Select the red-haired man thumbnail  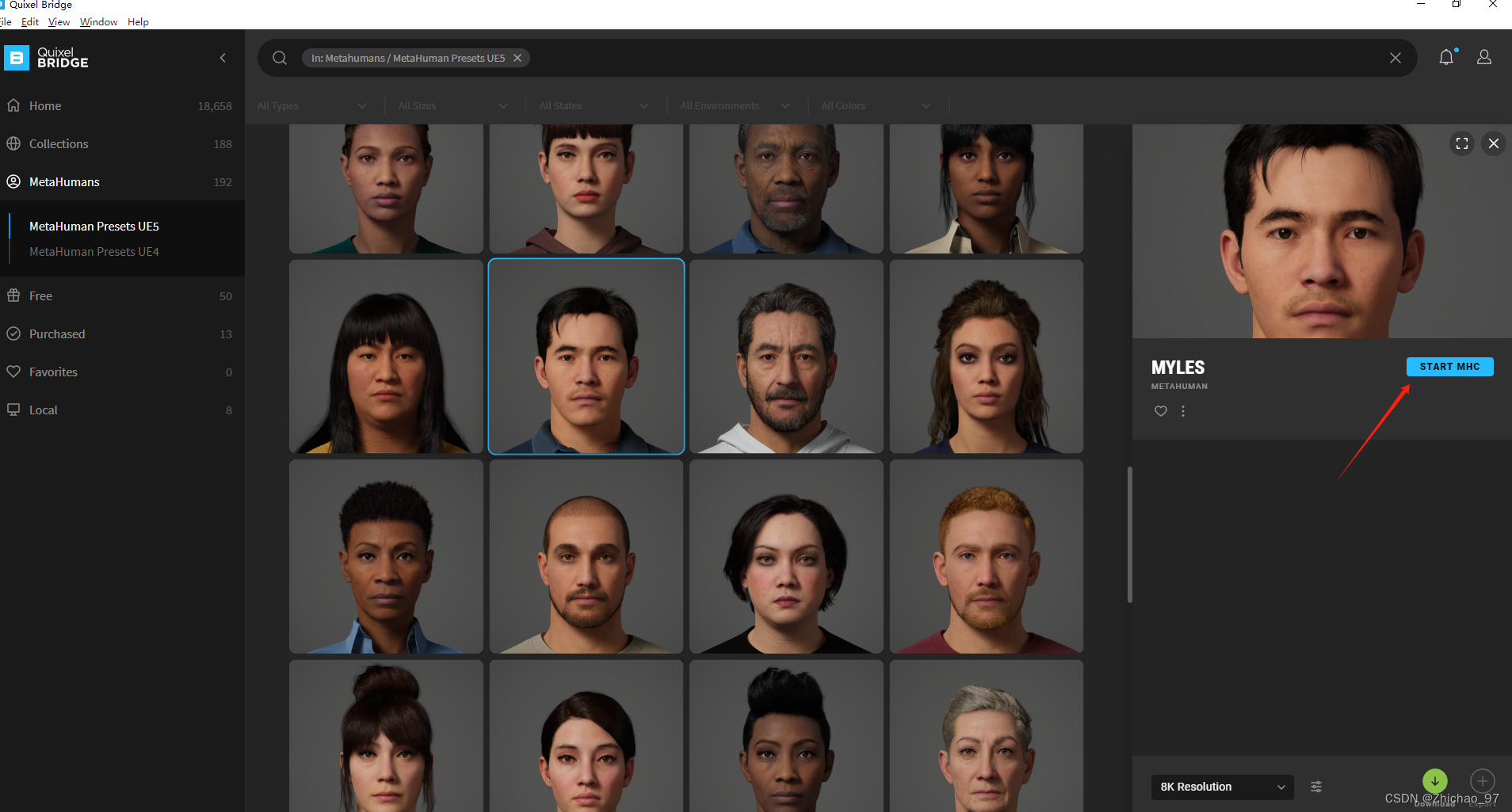987,557
